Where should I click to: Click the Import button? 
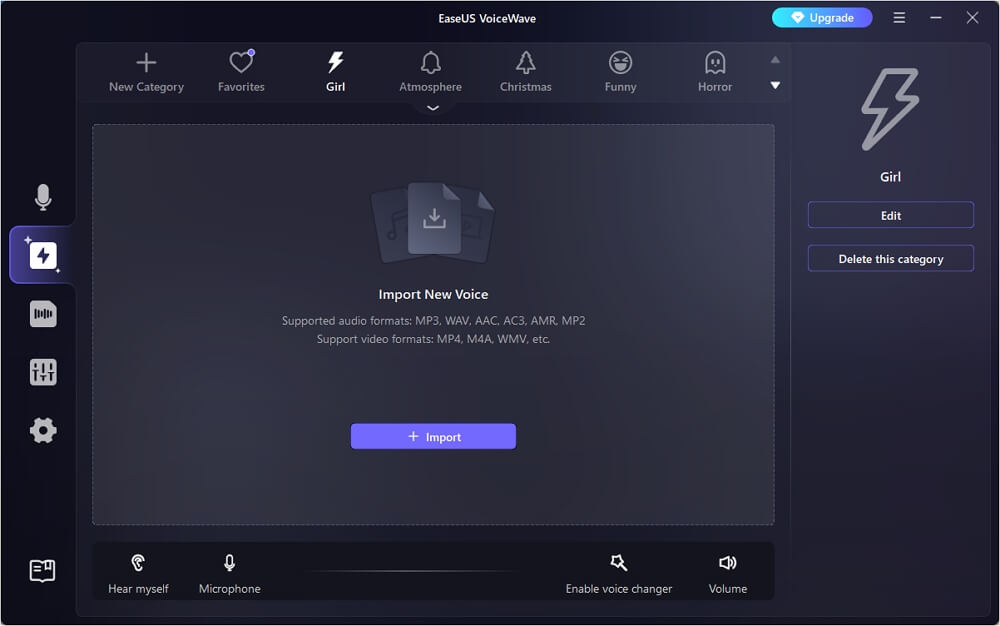click(x=433, y=436)
